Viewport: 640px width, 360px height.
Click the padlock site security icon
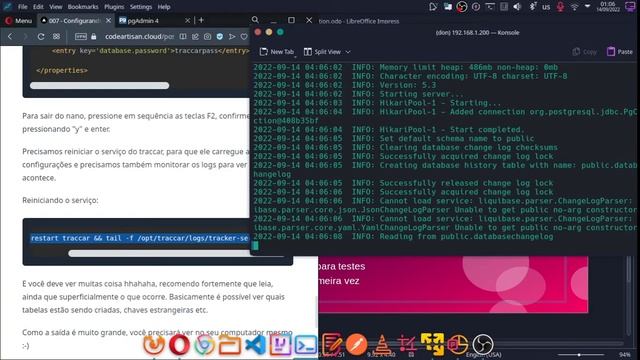[94, 36]
